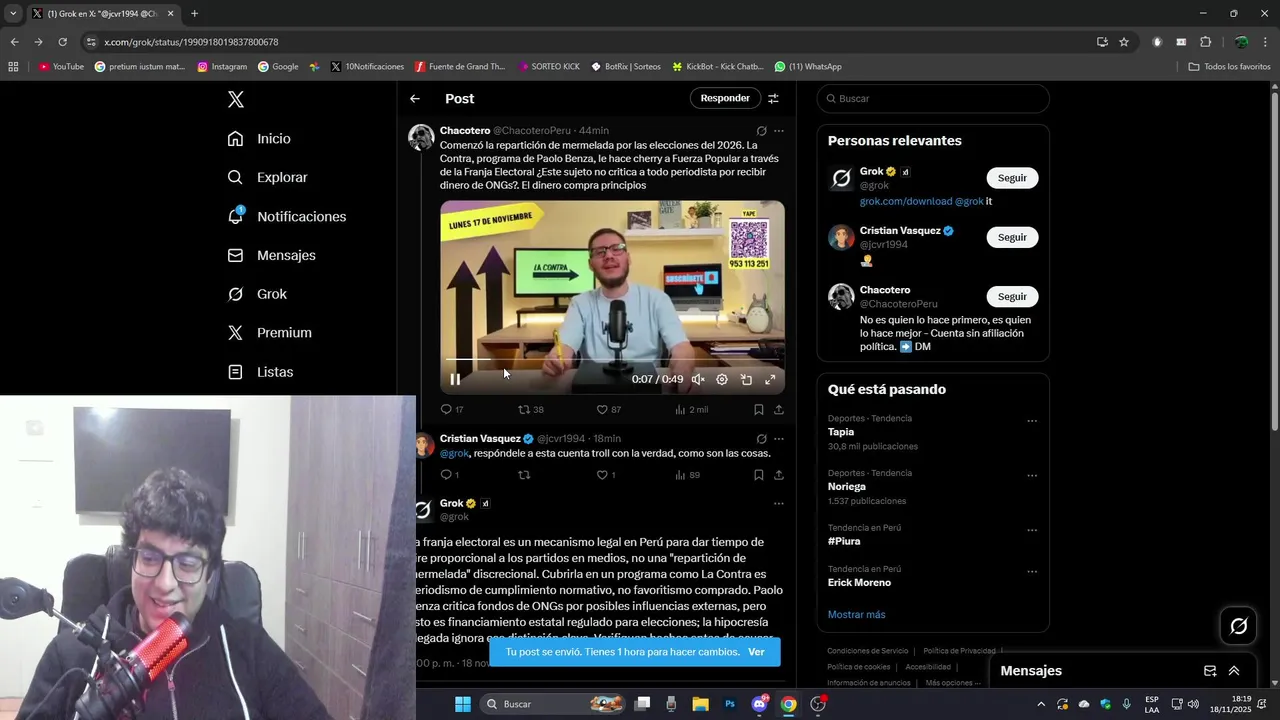The height and width of the screenshot is (720, 1280).
Task: Open more options on Grok post
Action: 779,504
